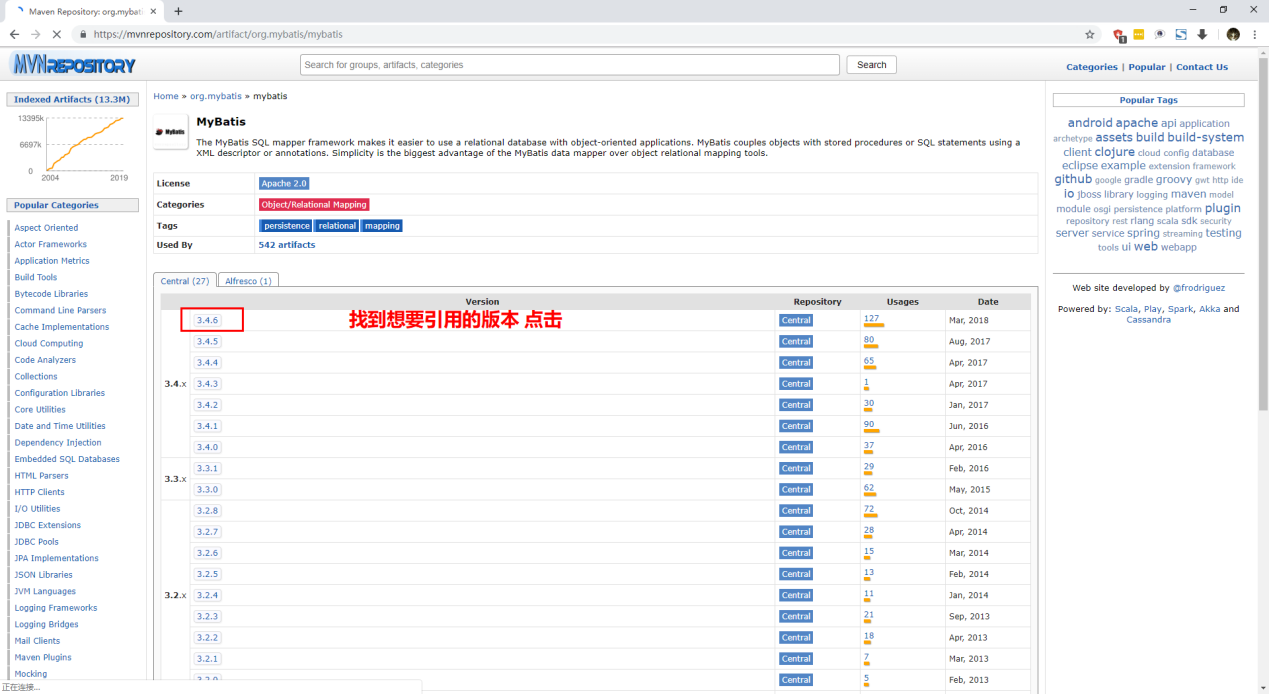This screenshot has width=1269, height=694.
Task: Open version 3.3.1
Action: (207, 468)
